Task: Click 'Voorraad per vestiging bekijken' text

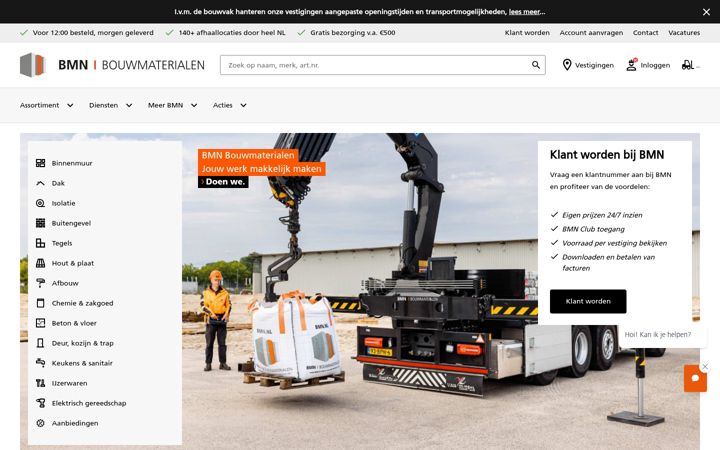Action: (614, 243)
